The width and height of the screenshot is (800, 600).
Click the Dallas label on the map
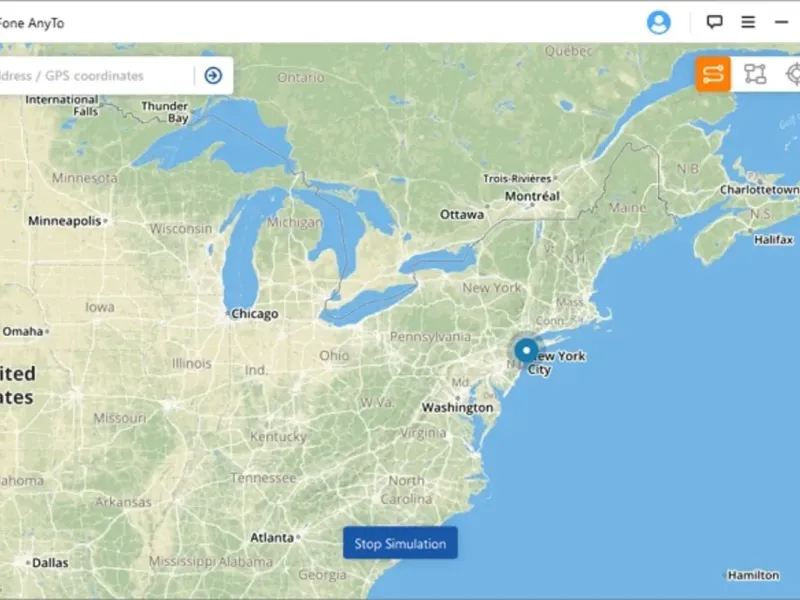tap(50, 563)
